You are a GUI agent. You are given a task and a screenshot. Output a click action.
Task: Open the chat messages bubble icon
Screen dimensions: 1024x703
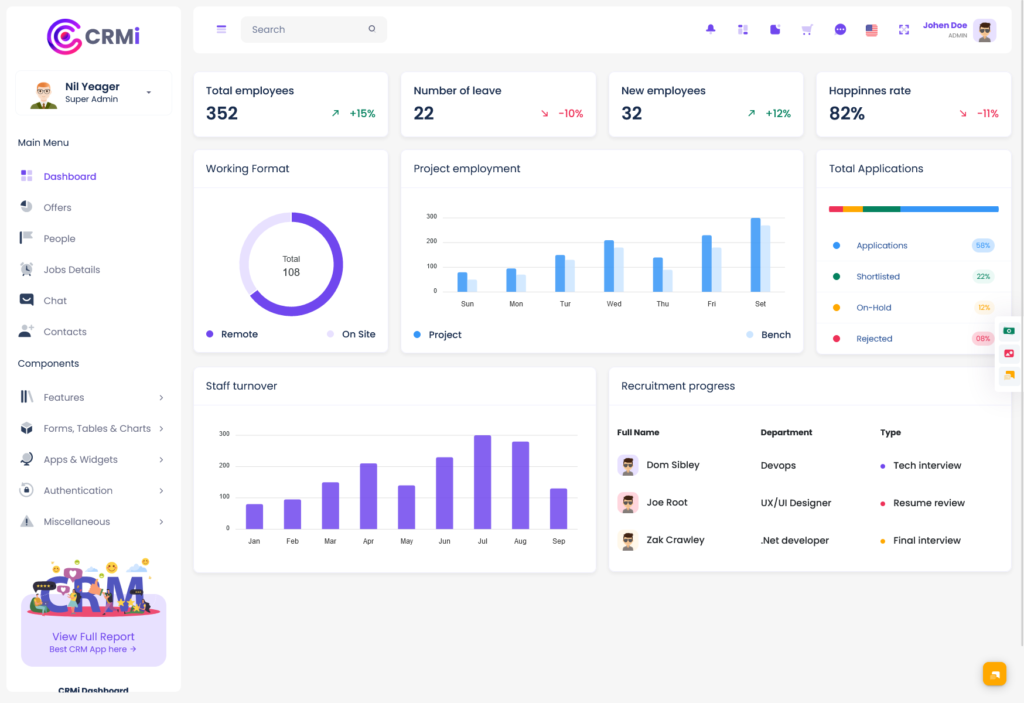(x=839, y=29)
